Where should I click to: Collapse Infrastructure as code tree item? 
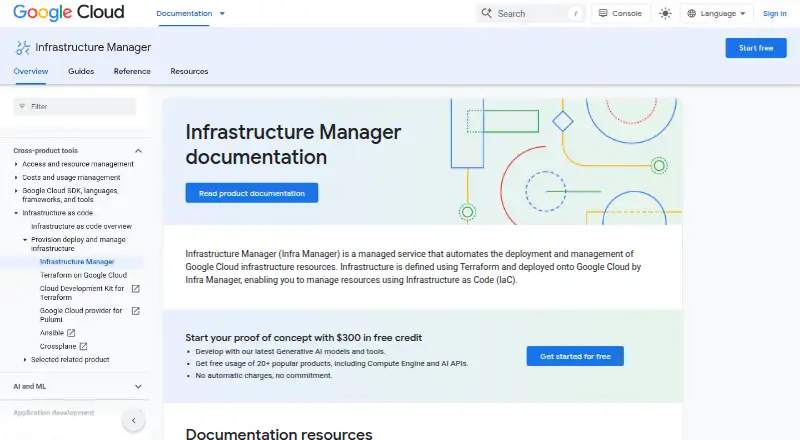(x=16, y=213)
